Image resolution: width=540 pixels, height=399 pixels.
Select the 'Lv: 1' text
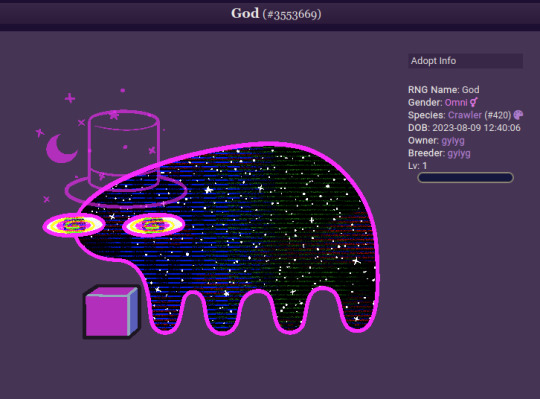click(x=417, y=166)
